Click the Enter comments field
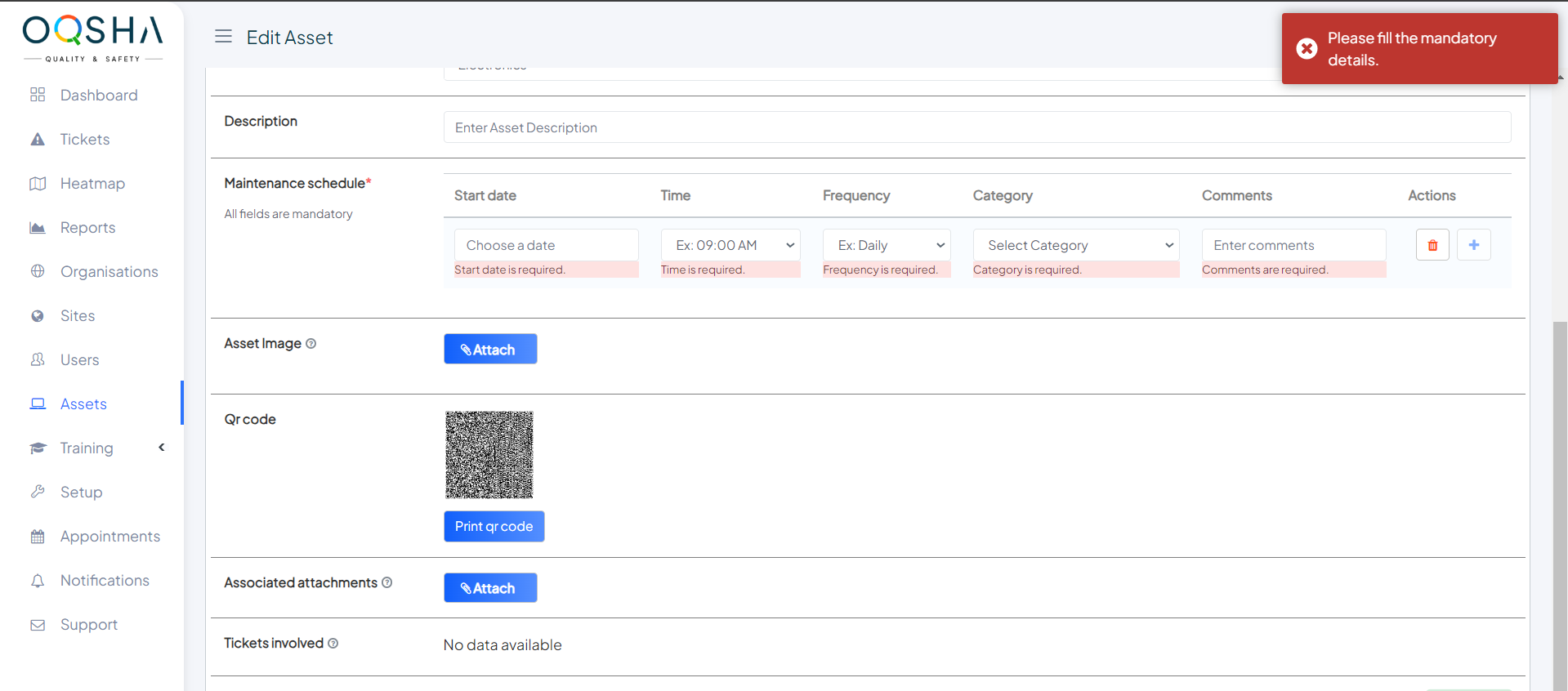Screen dimensions: 1568x691 (x=1293, y=245)
